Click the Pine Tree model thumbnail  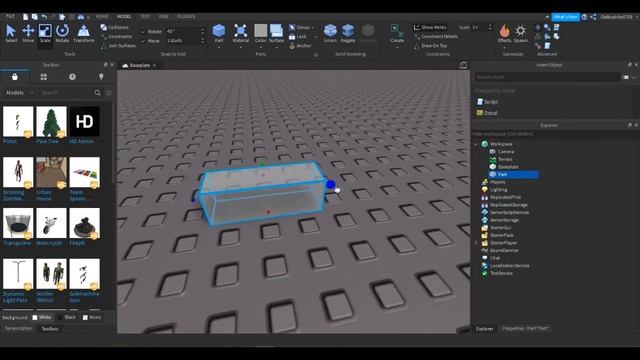[x=51, y=122]
